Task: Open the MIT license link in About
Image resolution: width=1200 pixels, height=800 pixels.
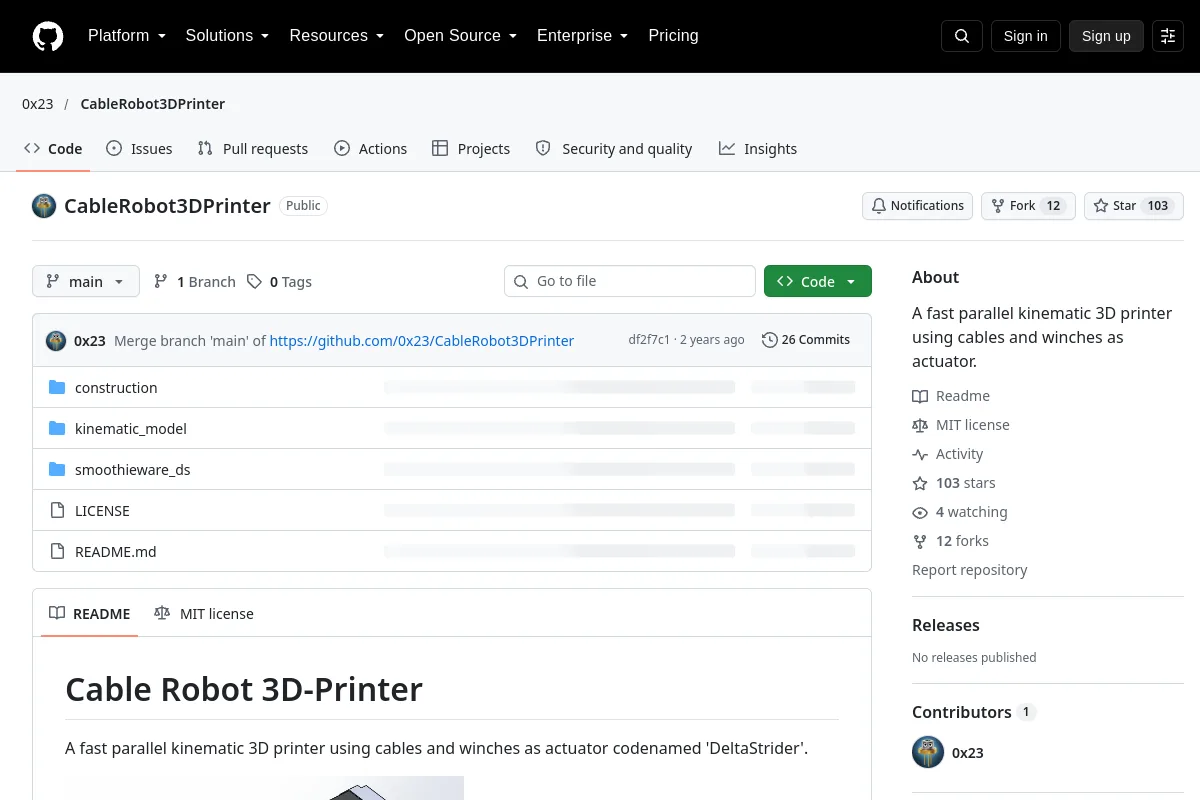Action: click(961, 425)
